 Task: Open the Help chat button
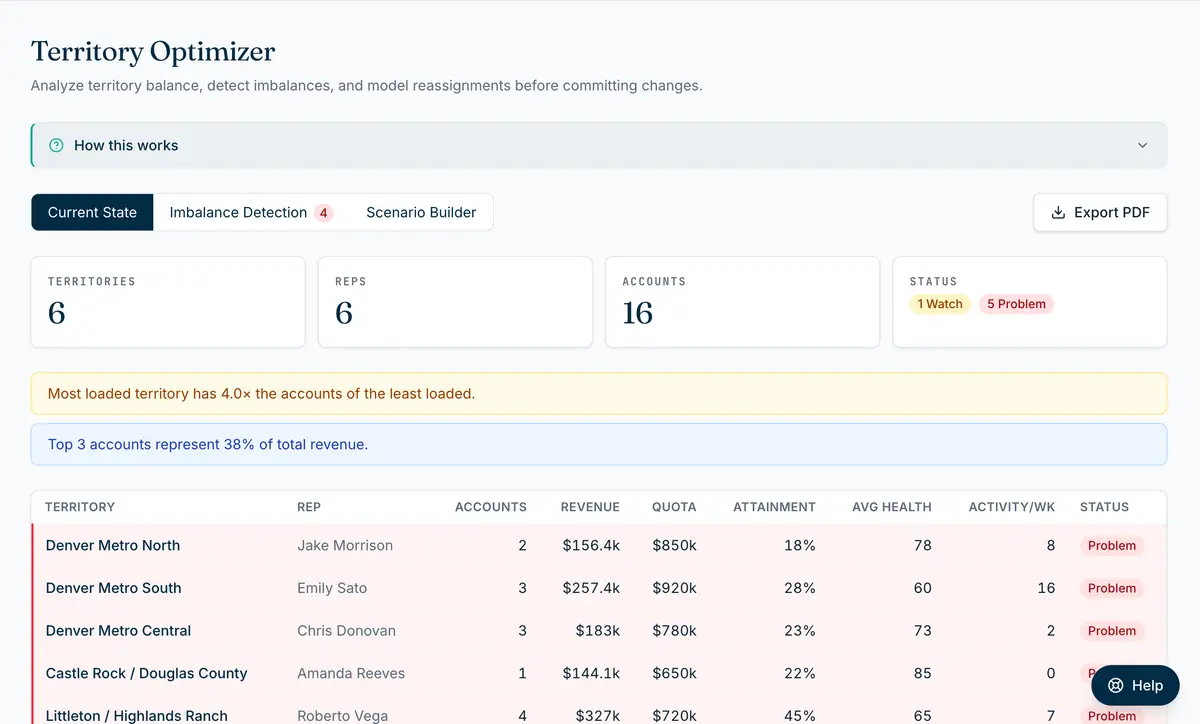(x=1135, y=685)
